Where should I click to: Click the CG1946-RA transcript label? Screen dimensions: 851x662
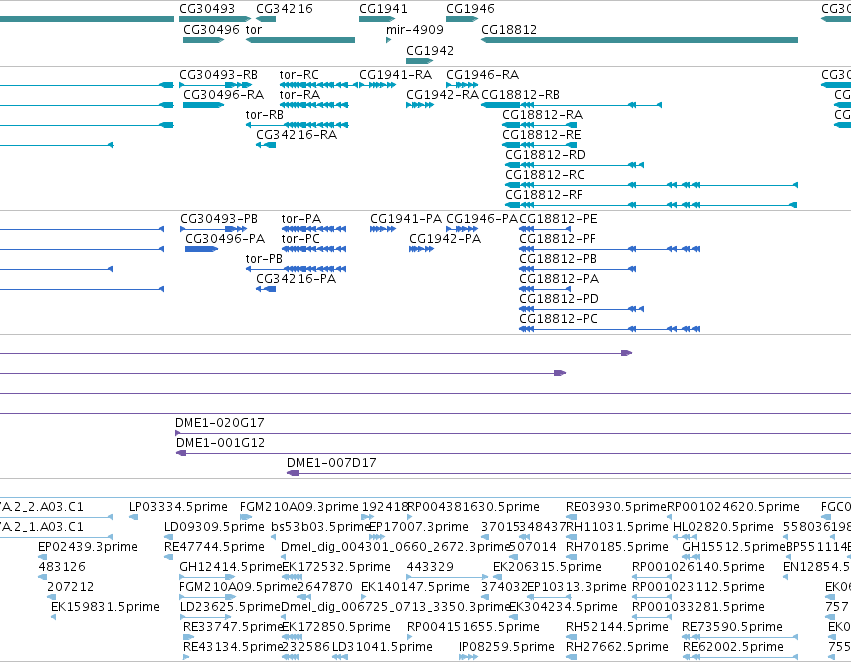tap(482, 75)
